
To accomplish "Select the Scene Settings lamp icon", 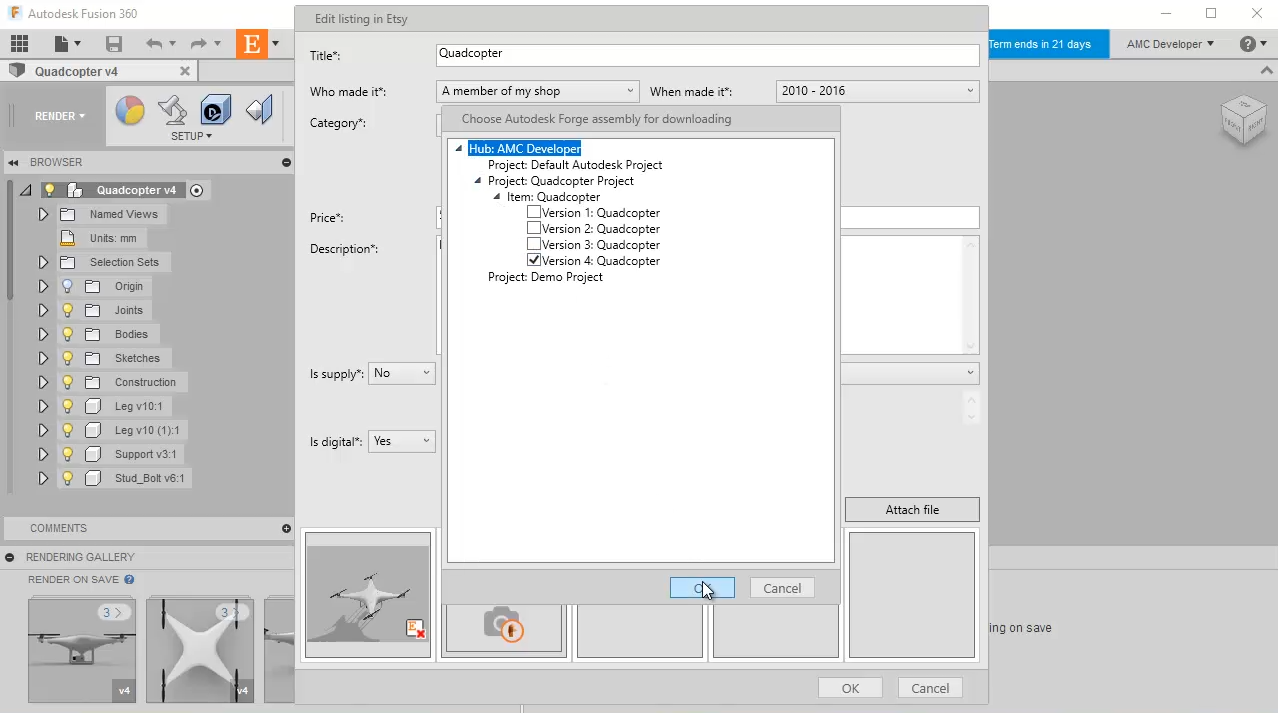I will click(x=173, y=110).
